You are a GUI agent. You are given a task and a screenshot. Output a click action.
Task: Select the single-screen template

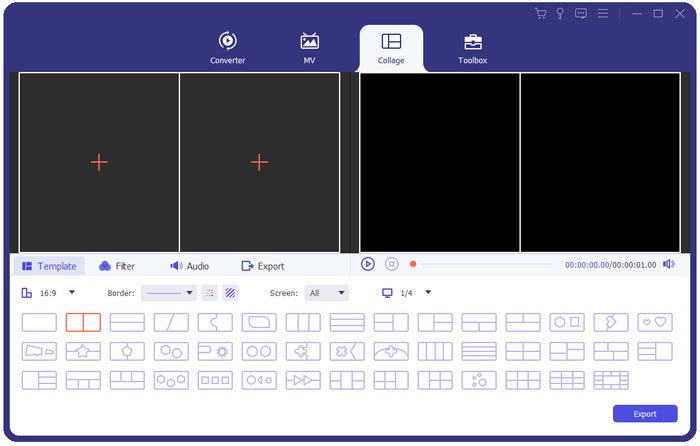[39, 322]
